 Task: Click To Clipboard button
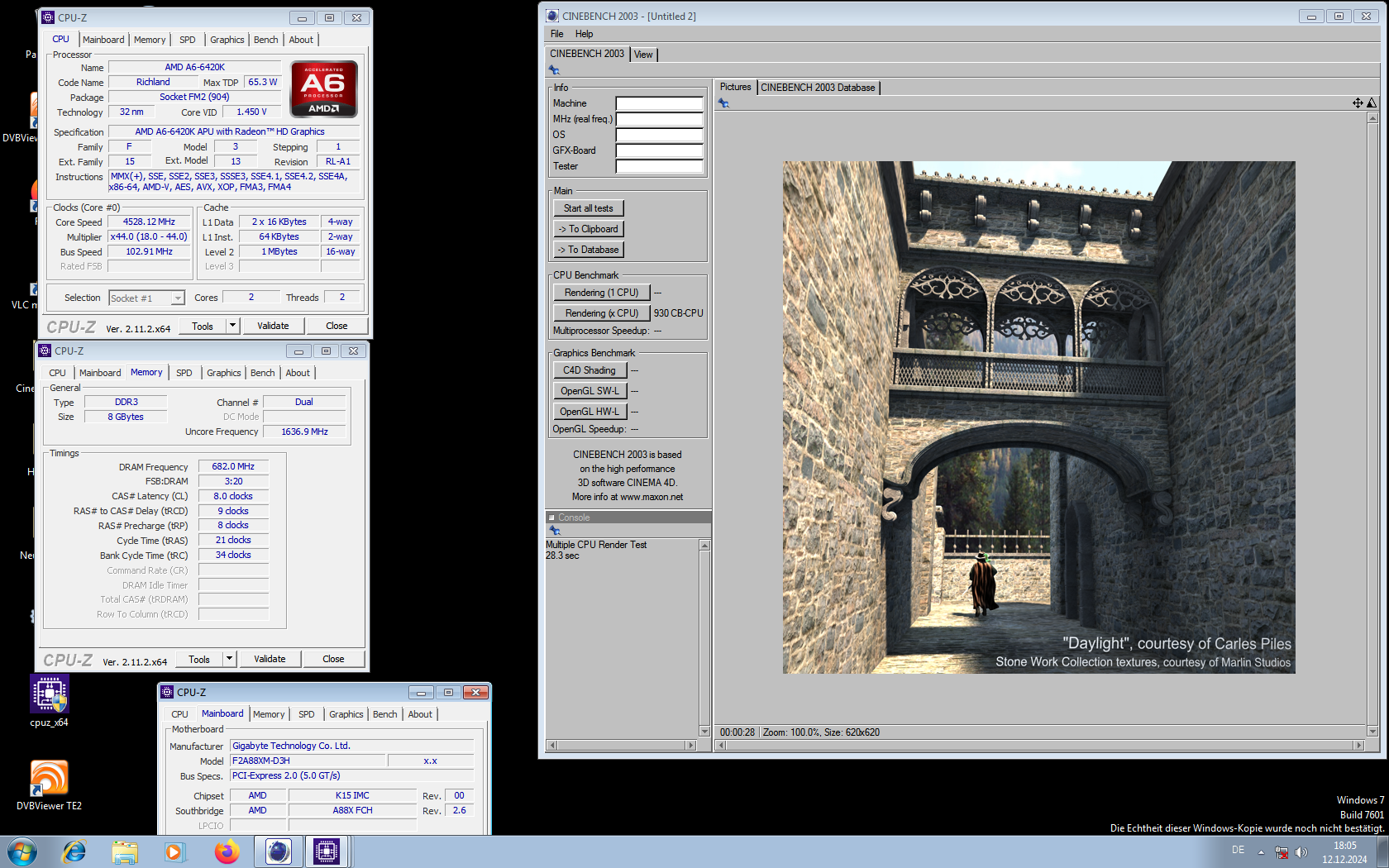(x=589, y=229)
